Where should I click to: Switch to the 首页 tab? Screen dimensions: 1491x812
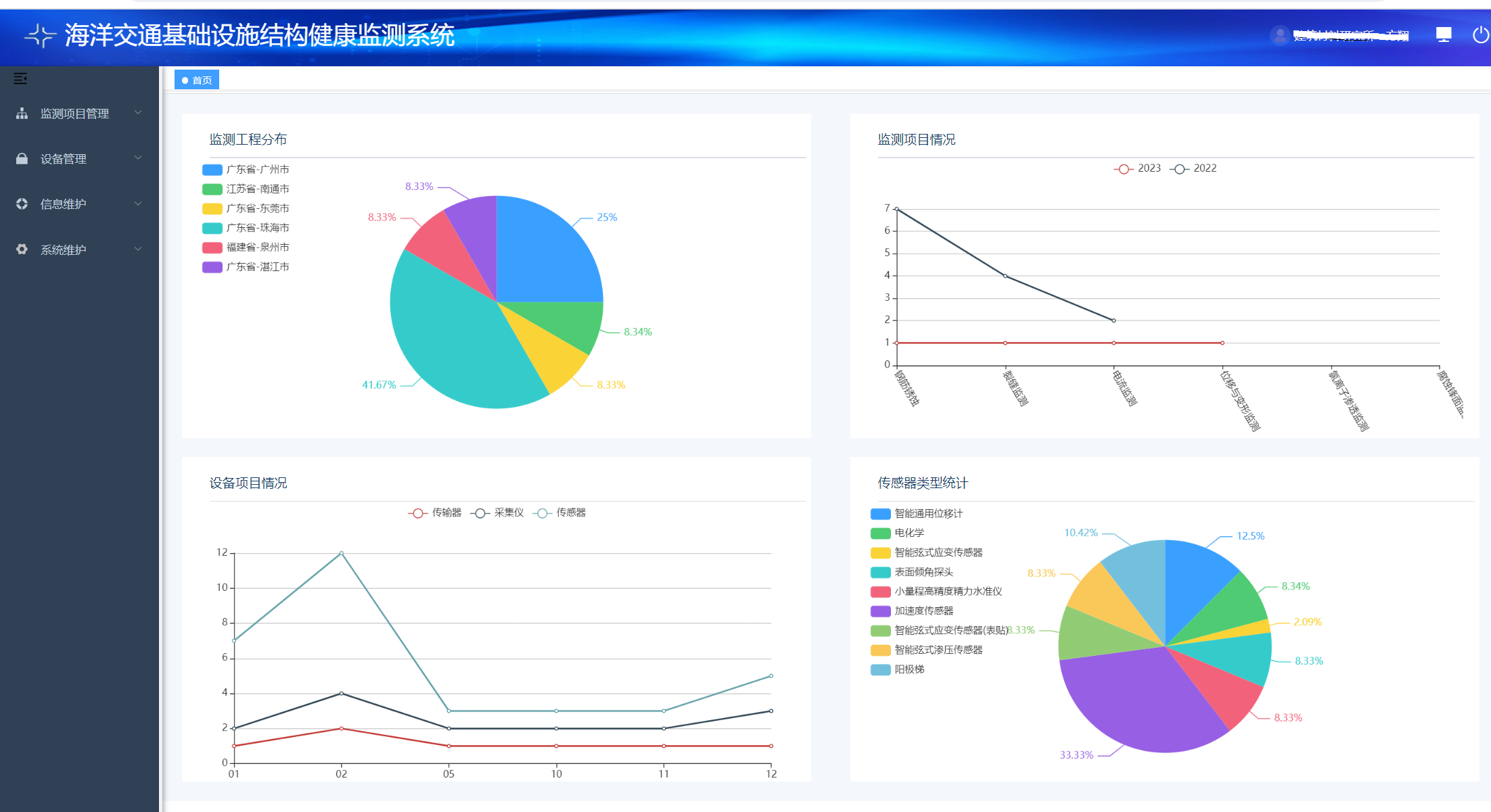(x=197, y=80)
